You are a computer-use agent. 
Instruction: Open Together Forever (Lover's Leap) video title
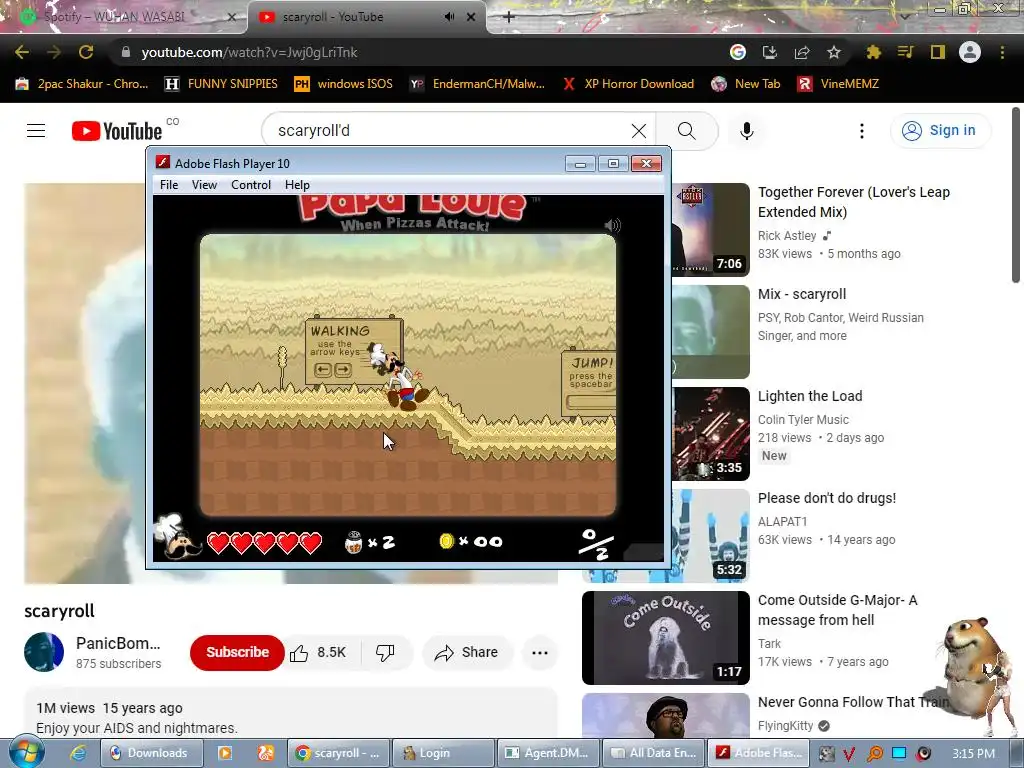(854, 202)
